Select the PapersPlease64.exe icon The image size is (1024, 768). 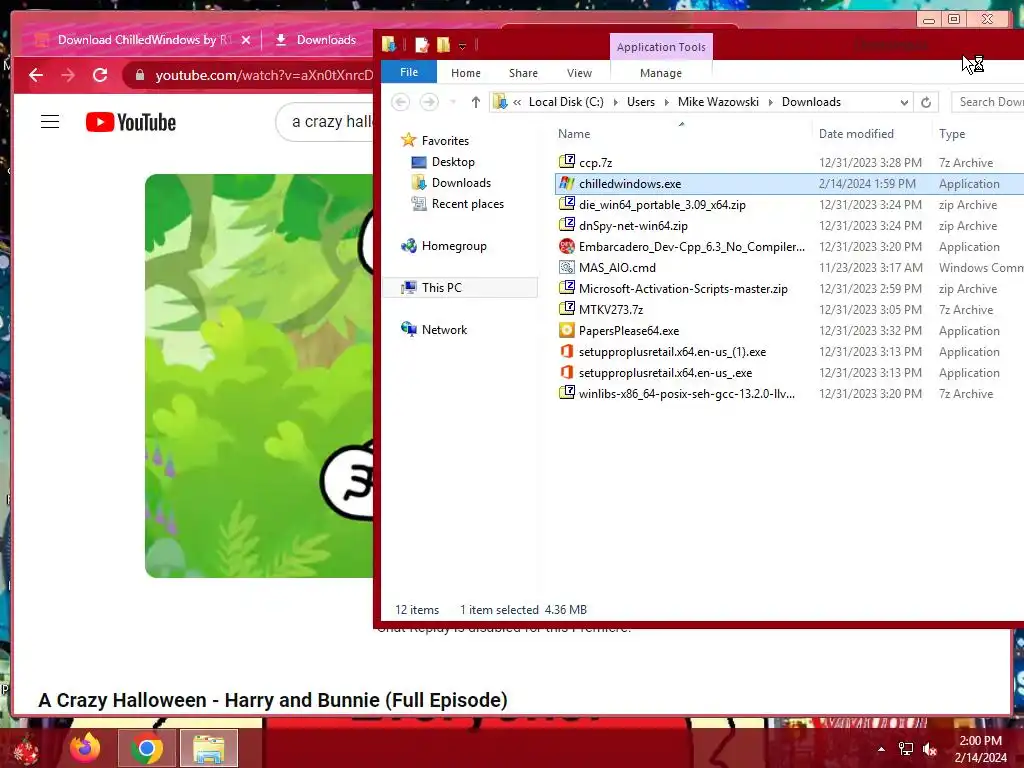tap(567, 330)
